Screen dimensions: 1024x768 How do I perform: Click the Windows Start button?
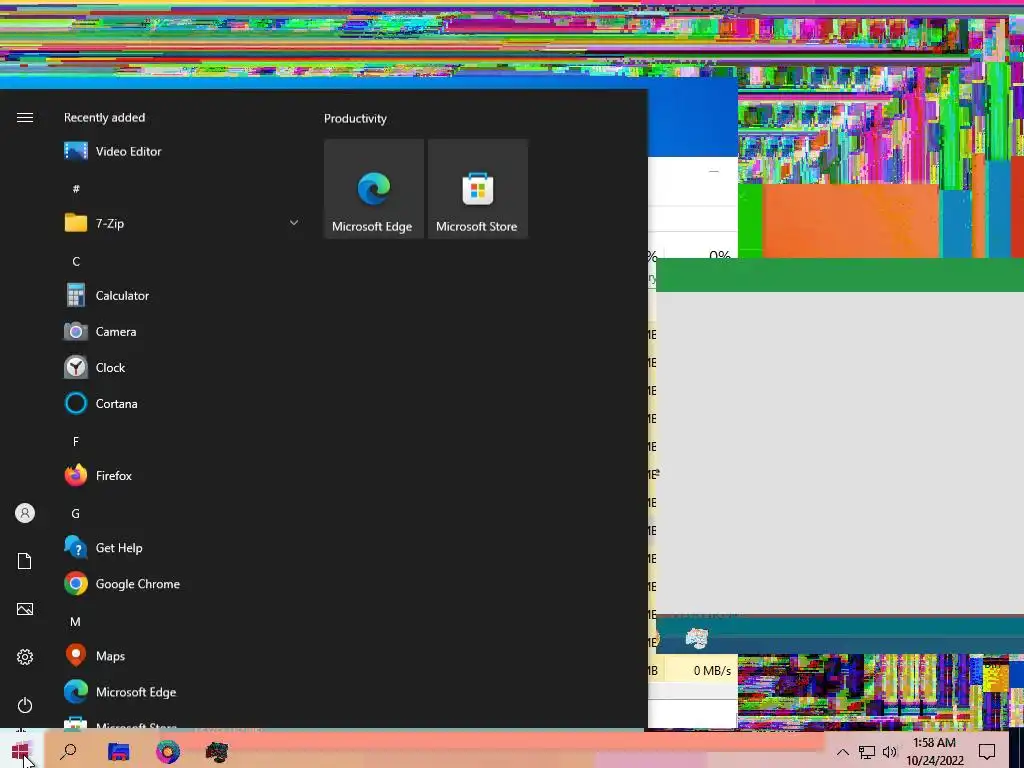pyautogui.click(x=20, y=752)
